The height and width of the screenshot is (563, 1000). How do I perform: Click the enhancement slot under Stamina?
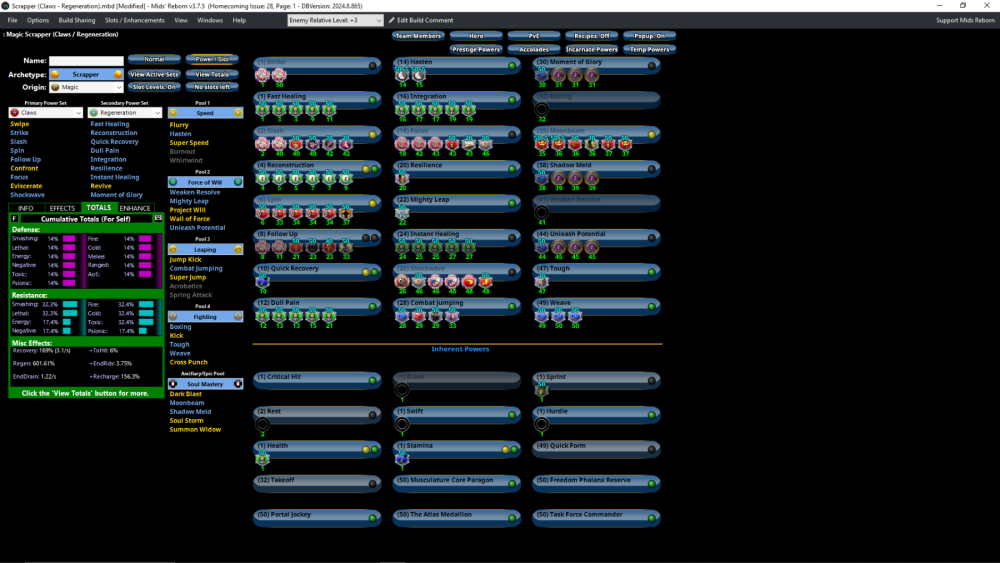pos(401,458)
